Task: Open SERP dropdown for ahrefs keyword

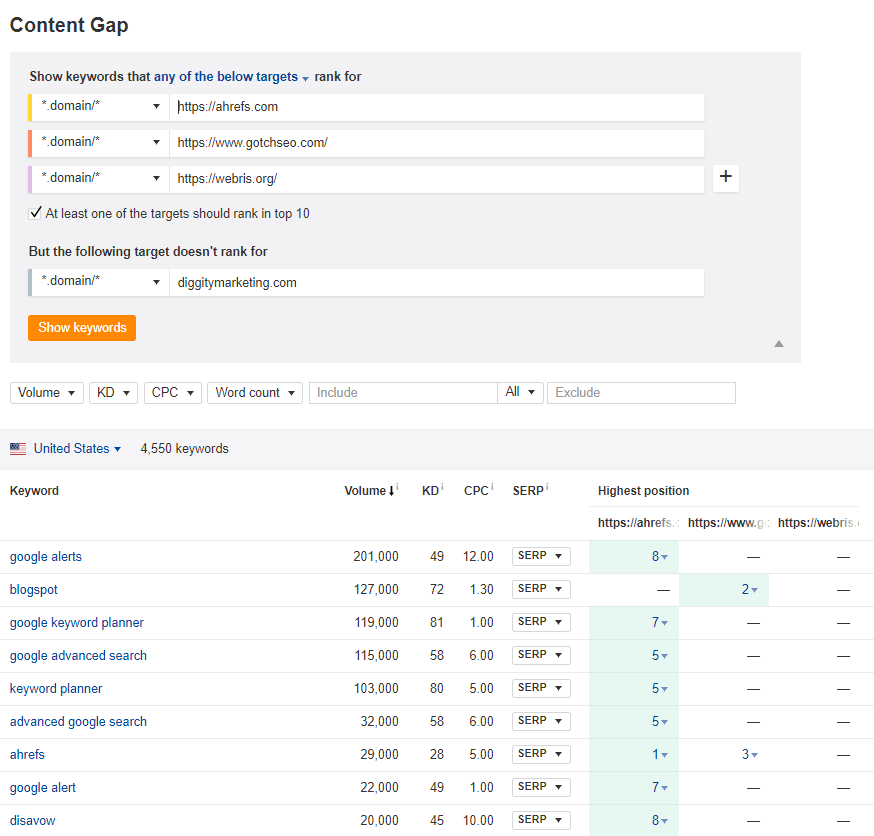Action: click(x=541, y=754)
